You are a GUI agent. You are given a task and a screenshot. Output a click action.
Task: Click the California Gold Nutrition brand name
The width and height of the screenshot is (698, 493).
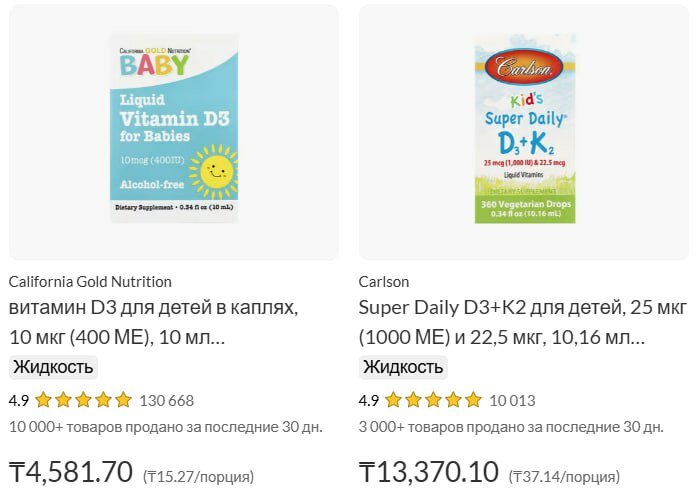[90, 281]
